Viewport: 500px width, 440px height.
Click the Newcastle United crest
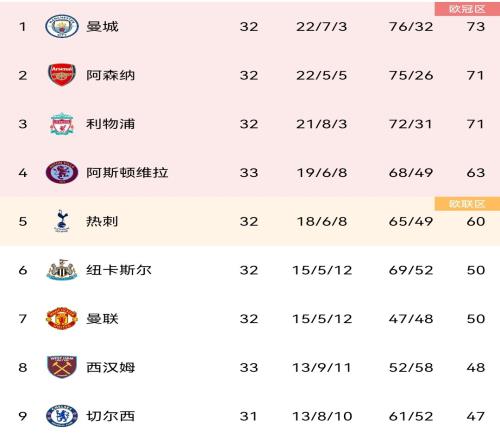62,270
